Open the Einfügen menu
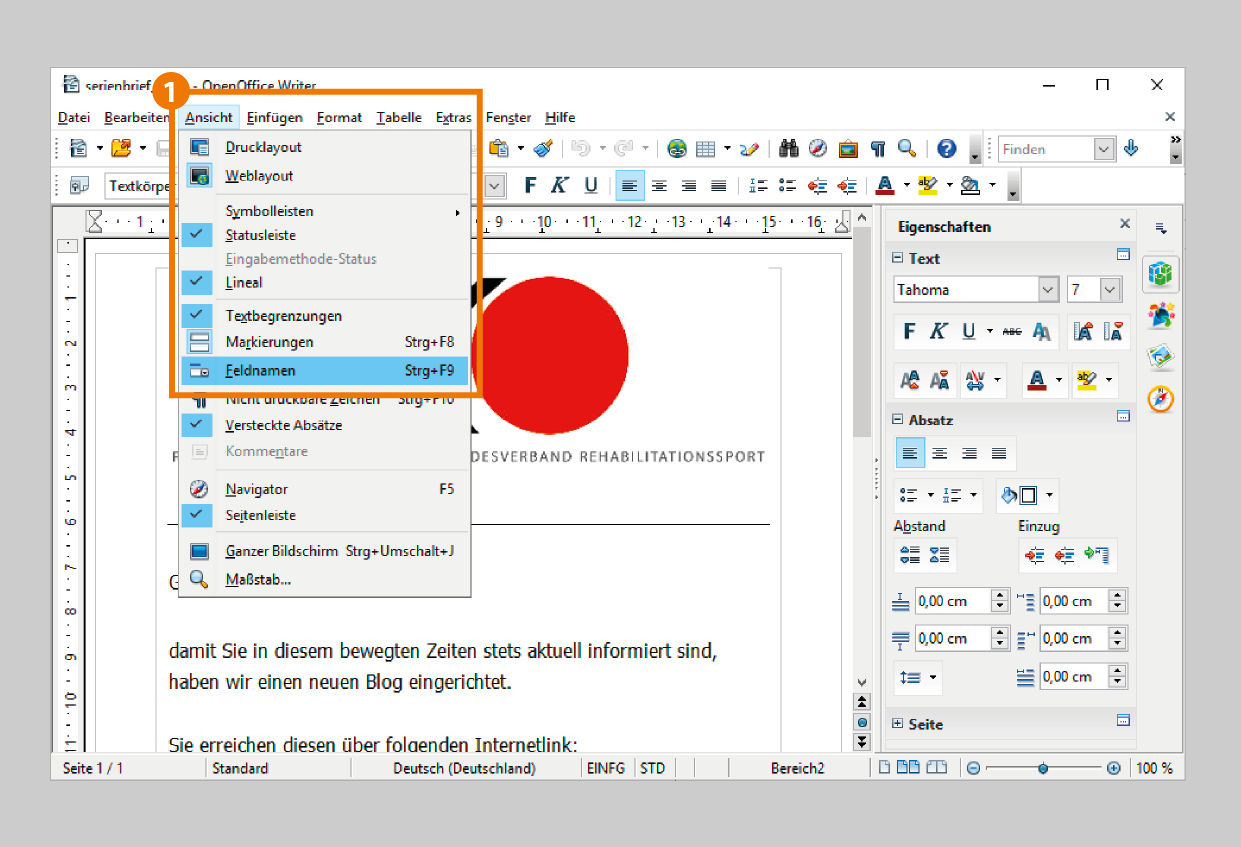 pos(274,118)
